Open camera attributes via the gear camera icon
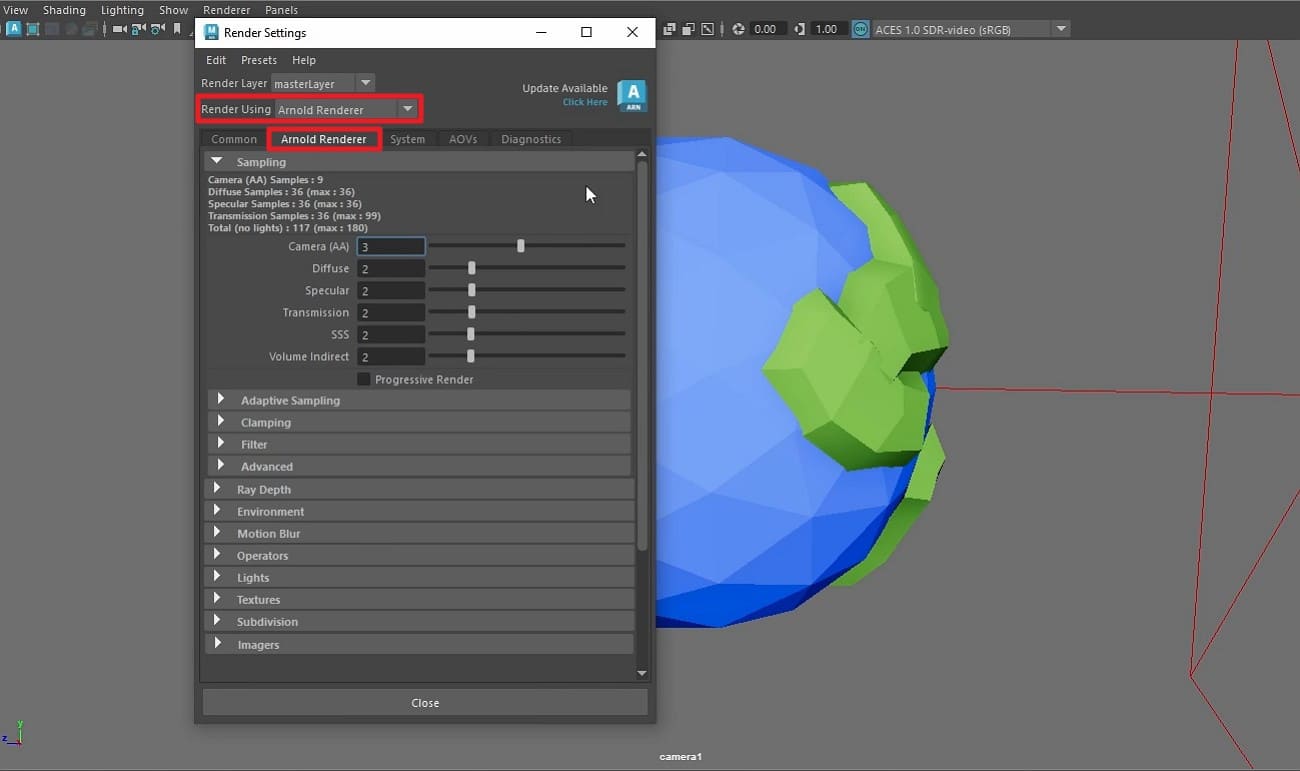Viewport: 1300px width, 771px height. 156,29
